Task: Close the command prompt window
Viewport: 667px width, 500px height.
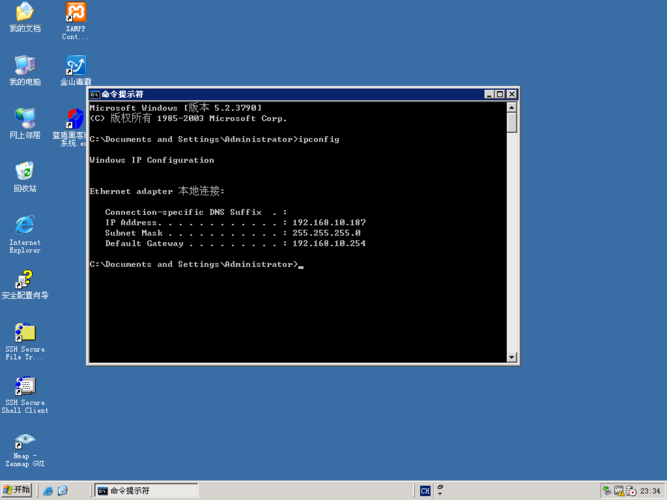Action: click(x=512, y=94)
